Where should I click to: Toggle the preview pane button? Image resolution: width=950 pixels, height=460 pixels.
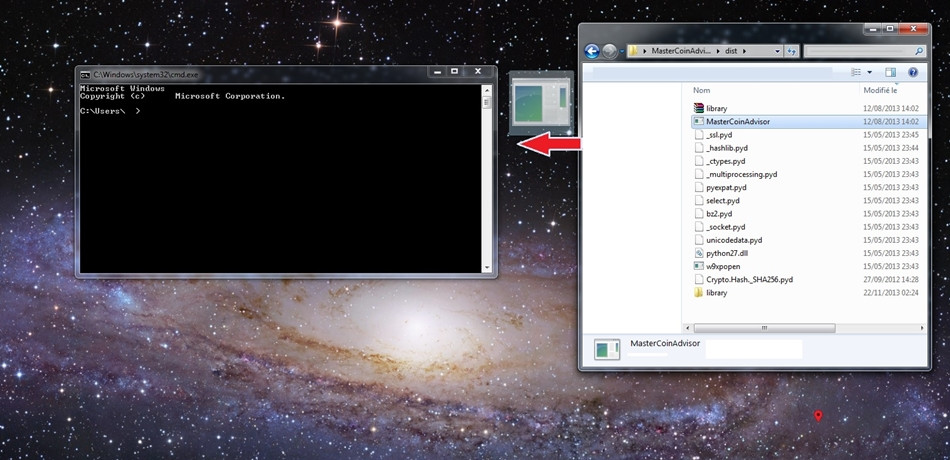coord(890,72)
